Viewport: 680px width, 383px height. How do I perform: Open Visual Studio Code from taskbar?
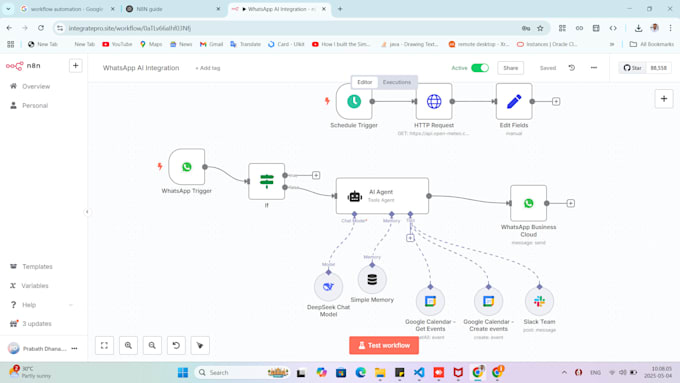419,372
